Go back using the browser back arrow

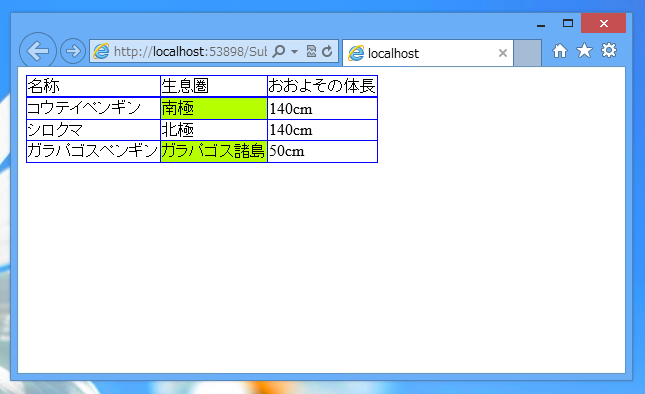pos(37,51)
